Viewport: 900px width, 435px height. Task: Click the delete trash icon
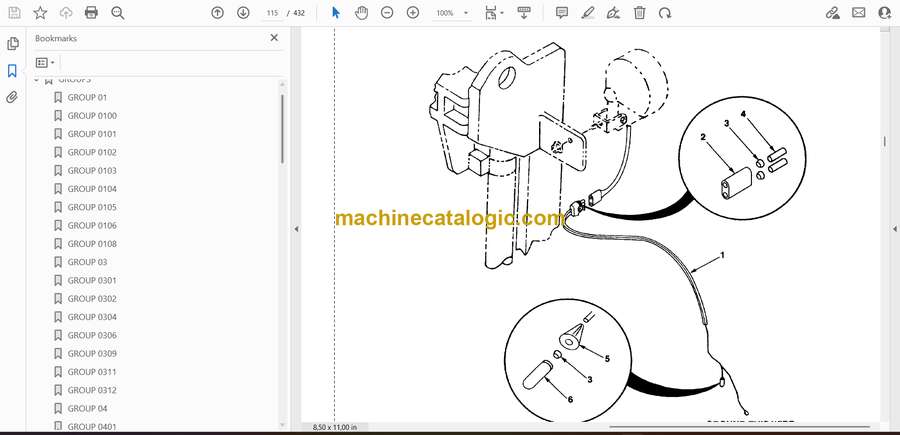(639, 13)
